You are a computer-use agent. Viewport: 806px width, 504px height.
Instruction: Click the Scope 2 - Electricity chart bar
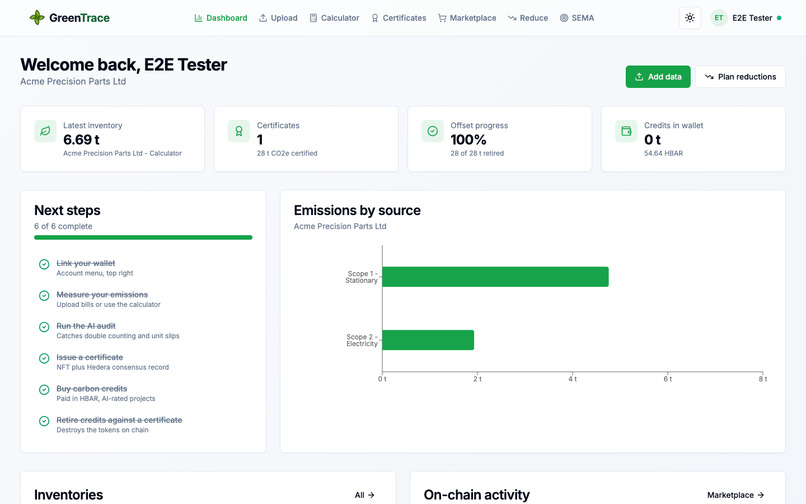click(x=428, y=340)
